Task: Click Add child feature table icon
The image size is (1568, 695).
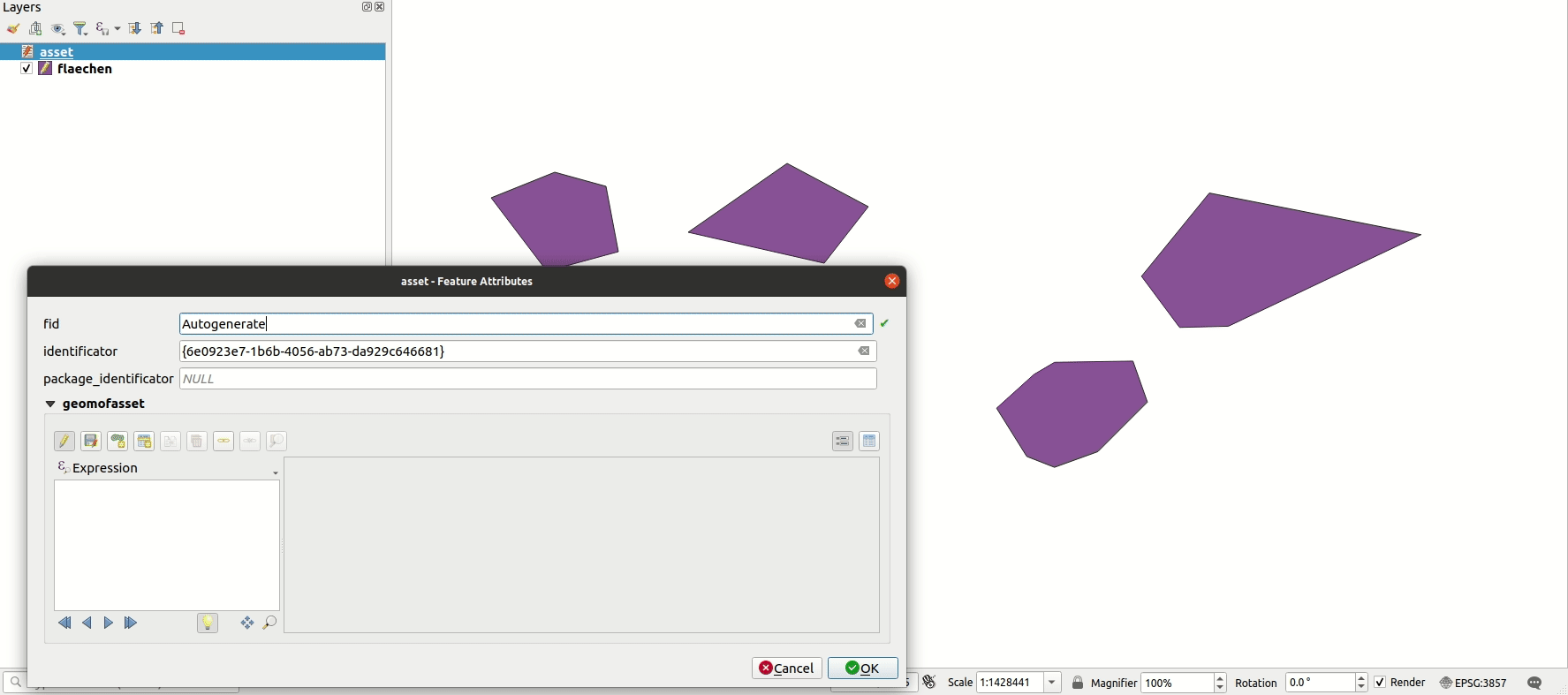Action: click(x=144, y=442)
